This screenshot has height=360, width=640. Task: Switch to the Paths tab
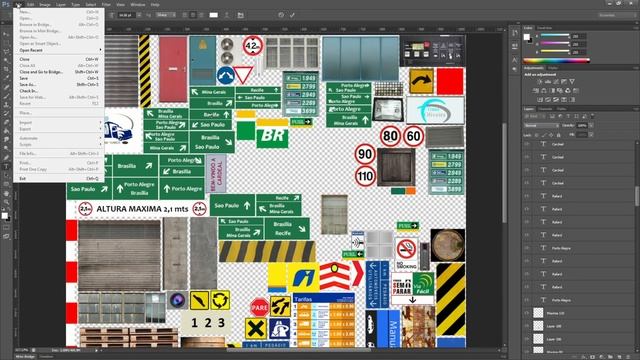(562, 109)
